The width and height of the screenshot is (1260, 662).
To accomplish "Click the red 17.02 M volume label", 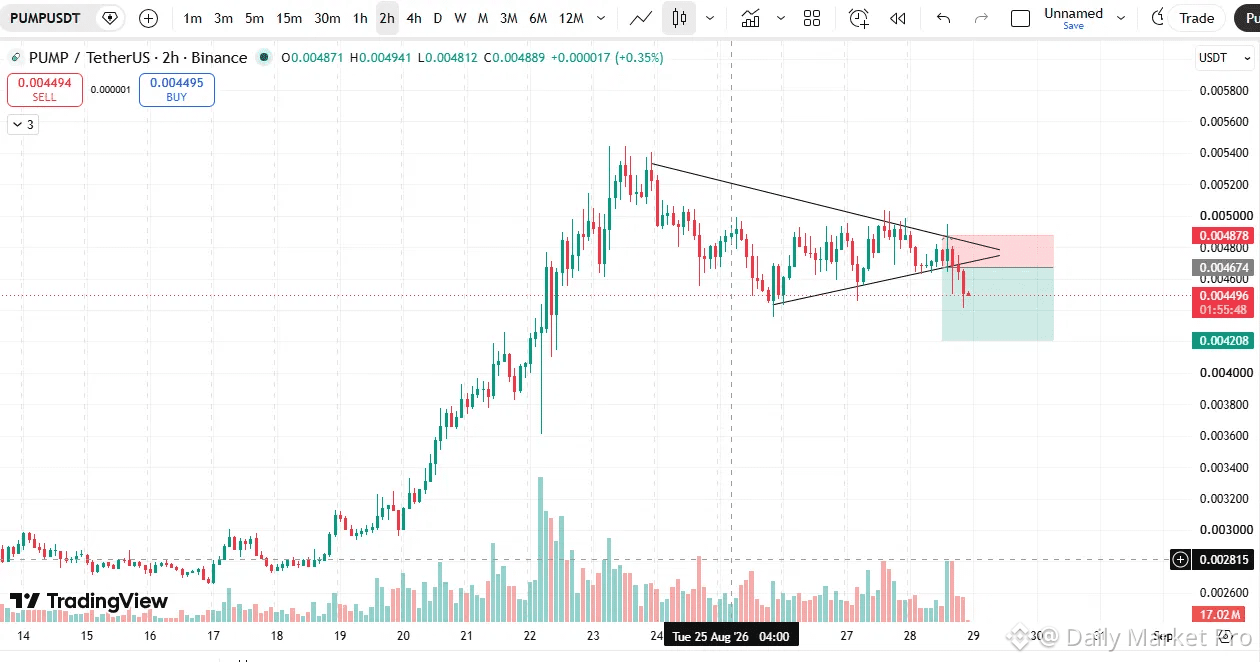I will point(1219,614).
